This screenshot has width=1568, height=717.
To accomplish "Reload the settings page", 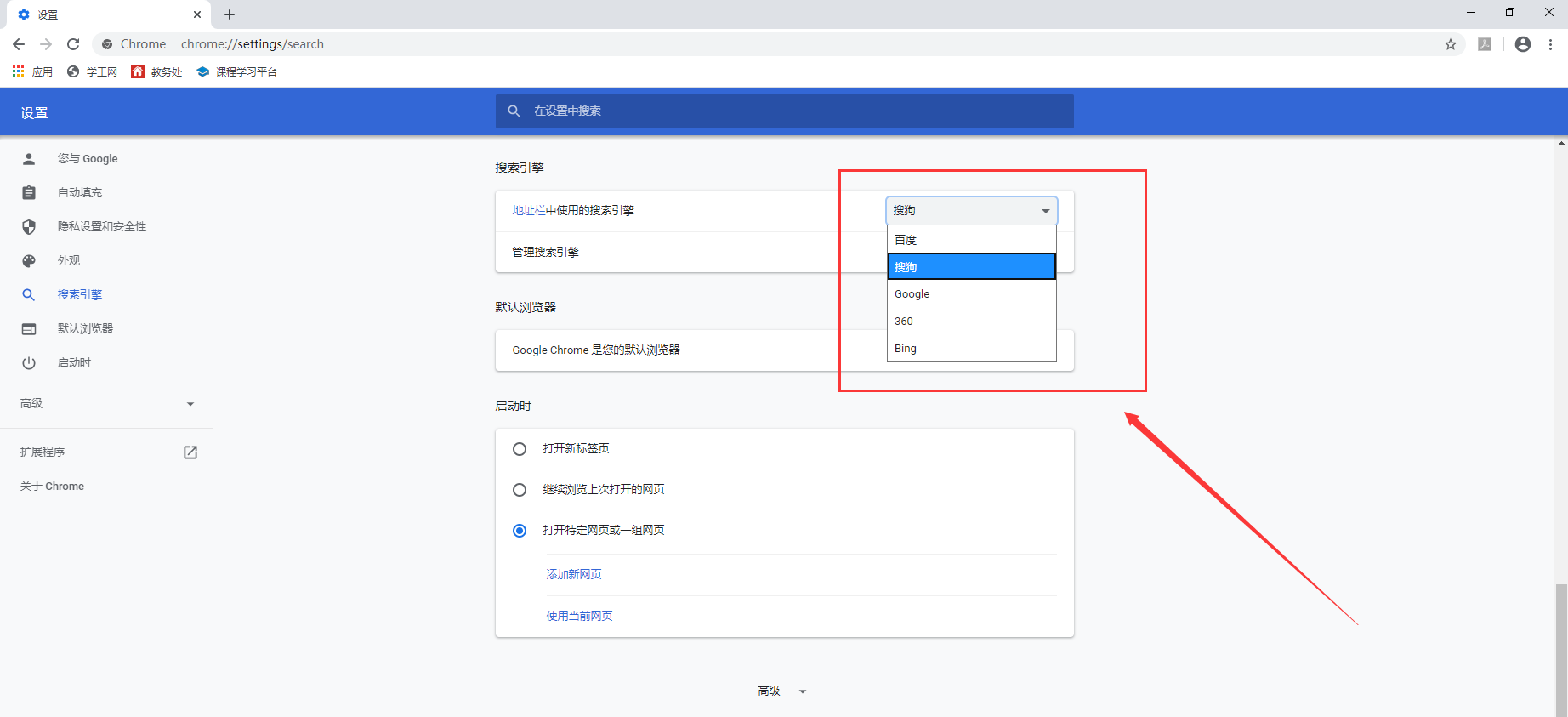I will coord(73,44).
